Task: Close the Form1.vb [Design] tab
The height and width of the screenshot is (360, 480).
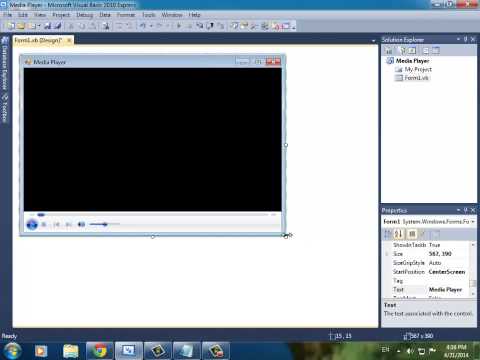Action: point(69,40)
